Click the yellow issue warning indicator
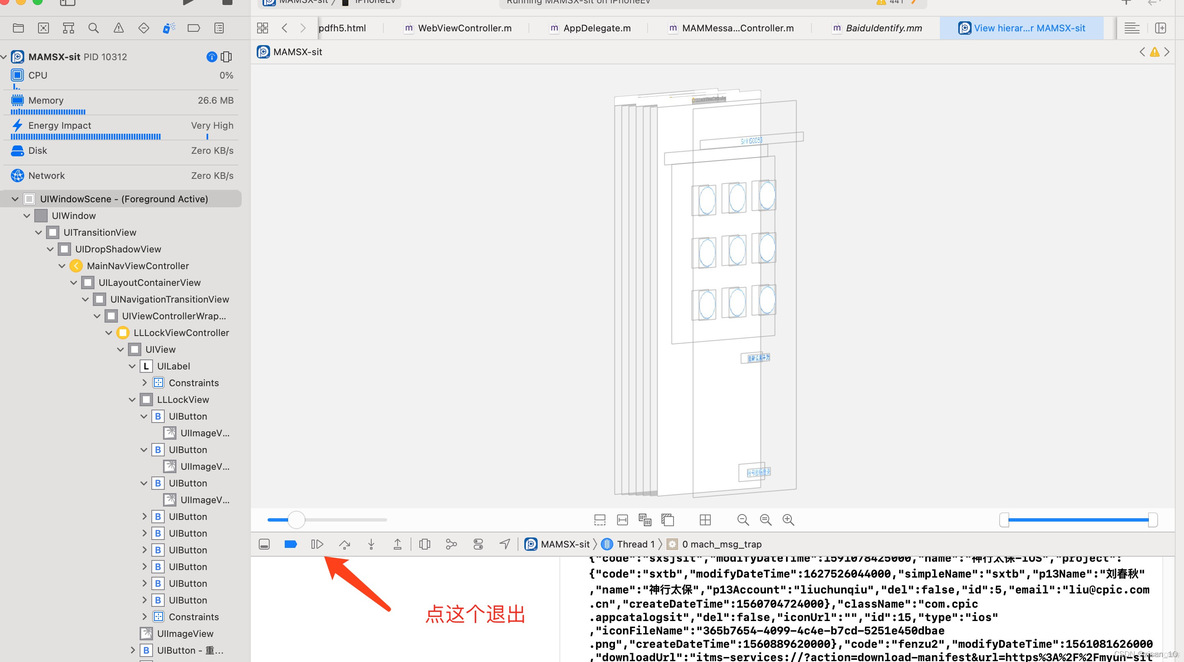Viewport: 1184px width, 662px height. 1155,52
